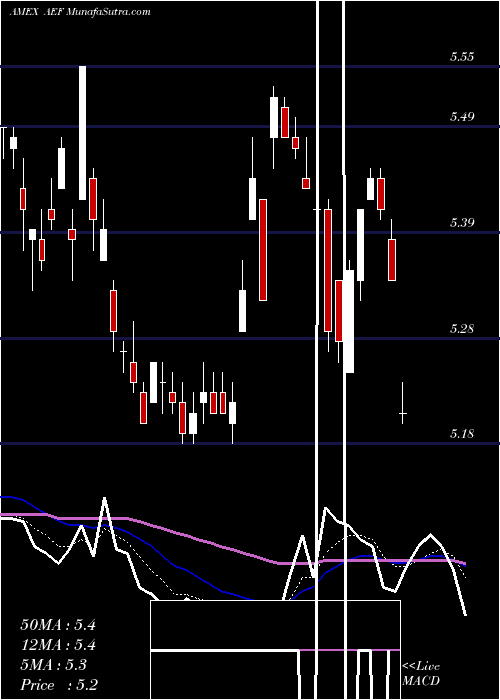Click the '<<Live MACD' label
This screenshot has height=700, width=500.
tap(421, 674)
